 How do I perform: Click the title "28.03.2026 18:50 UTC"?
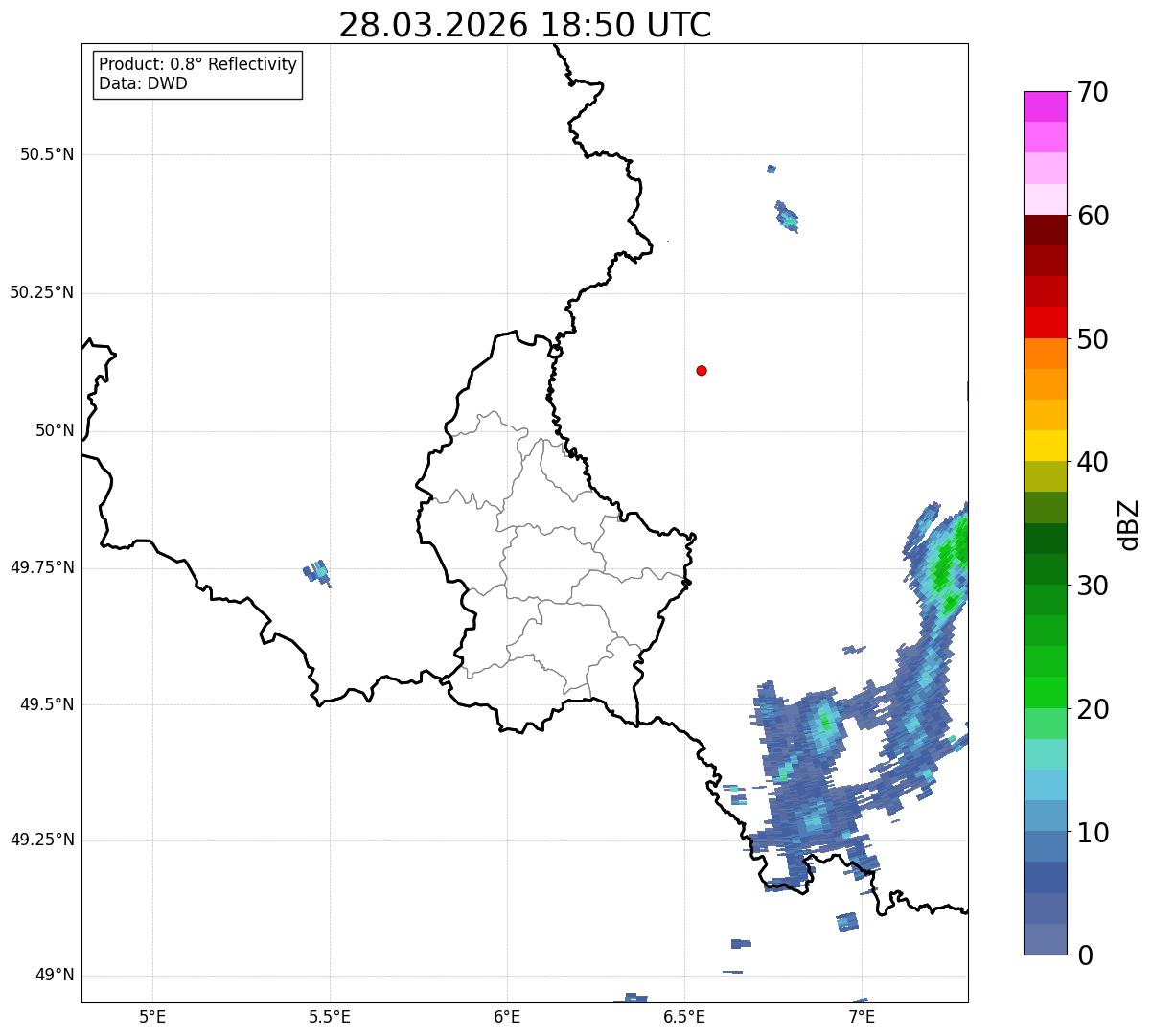[x=525, y=25]
